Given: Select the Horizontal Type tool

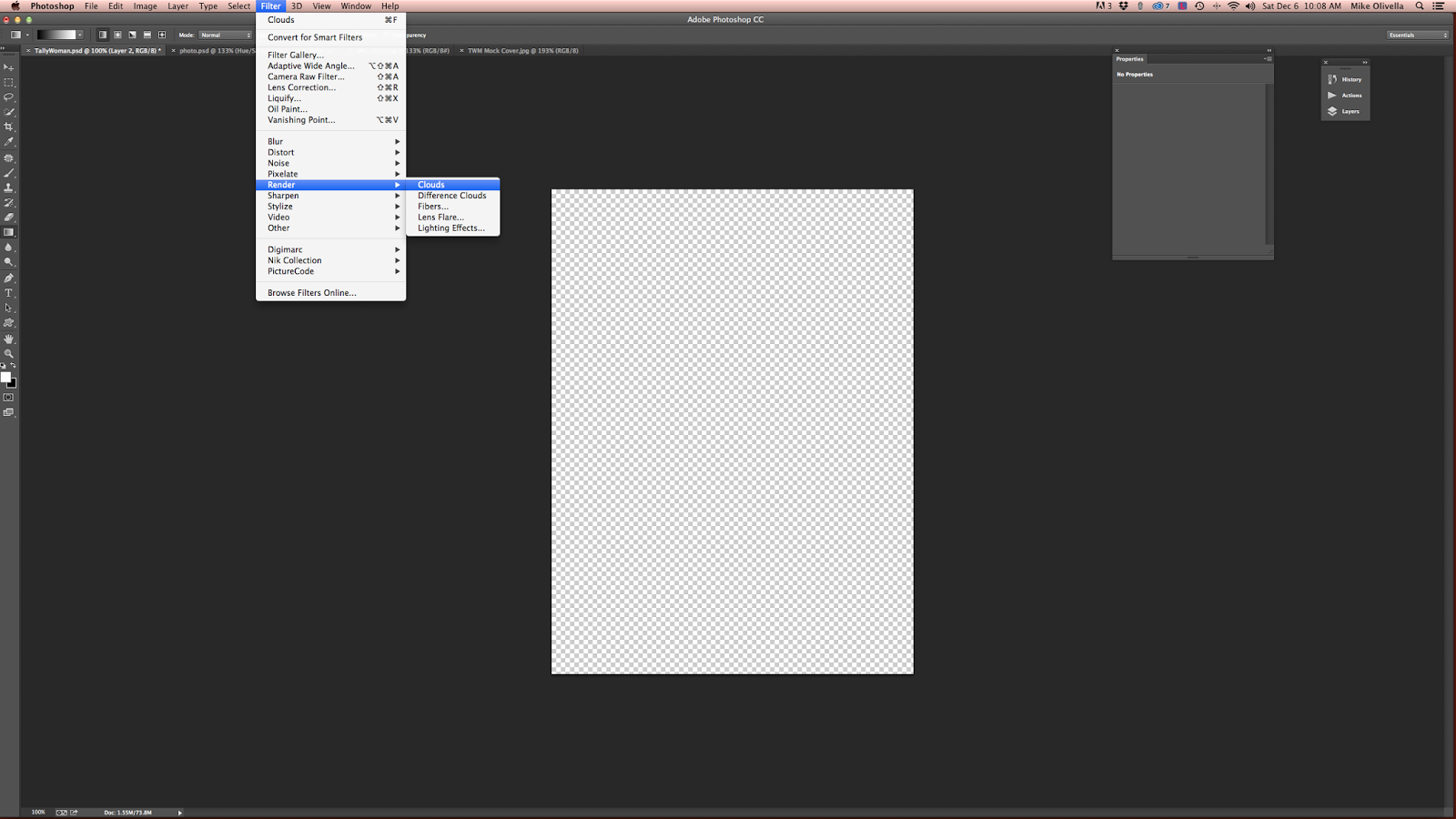Looking at the screenshot, I should point(9,293).
